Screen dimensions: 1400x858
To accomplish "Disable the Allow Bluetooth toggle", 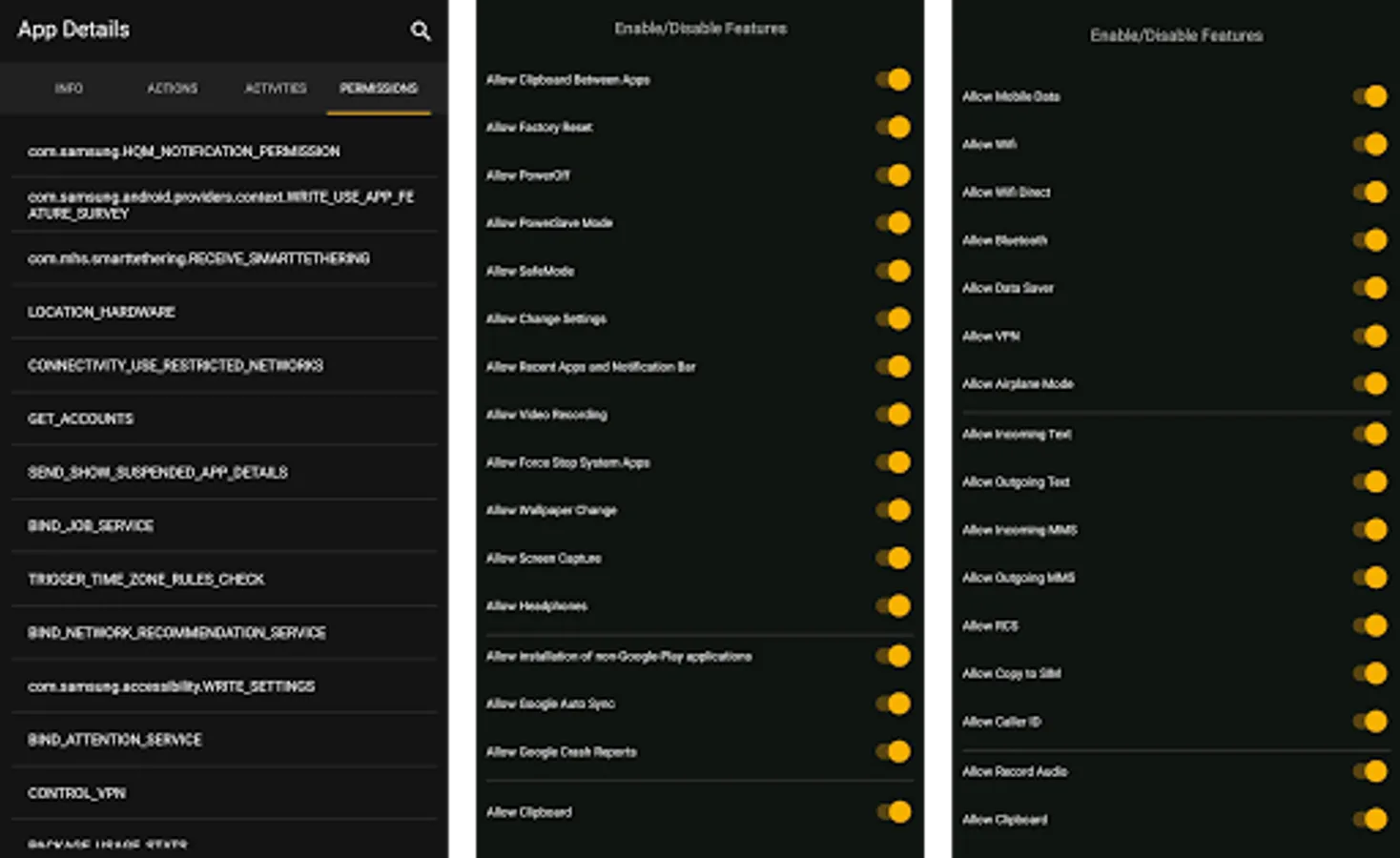I will [x=1371, y=240].
